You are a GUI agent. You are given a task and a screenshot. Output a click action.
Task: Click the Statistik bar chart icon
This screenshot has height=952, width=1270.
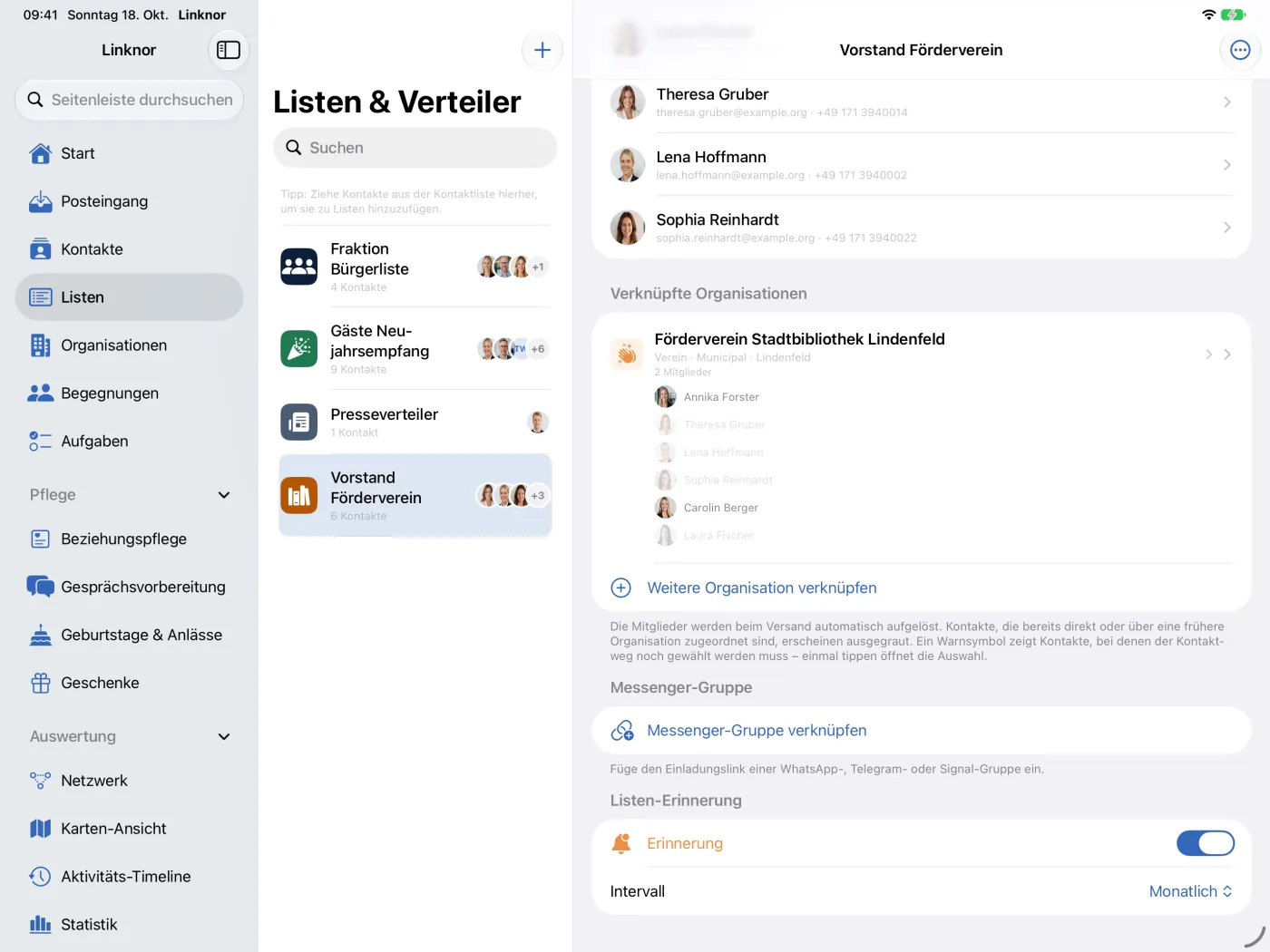pos(41,925)
